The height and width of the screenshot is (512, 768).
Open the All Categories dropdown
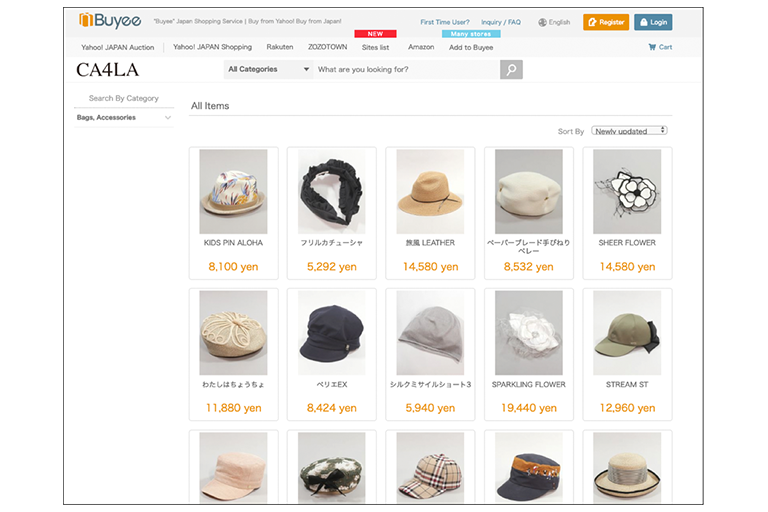click(x=268, y=70)
